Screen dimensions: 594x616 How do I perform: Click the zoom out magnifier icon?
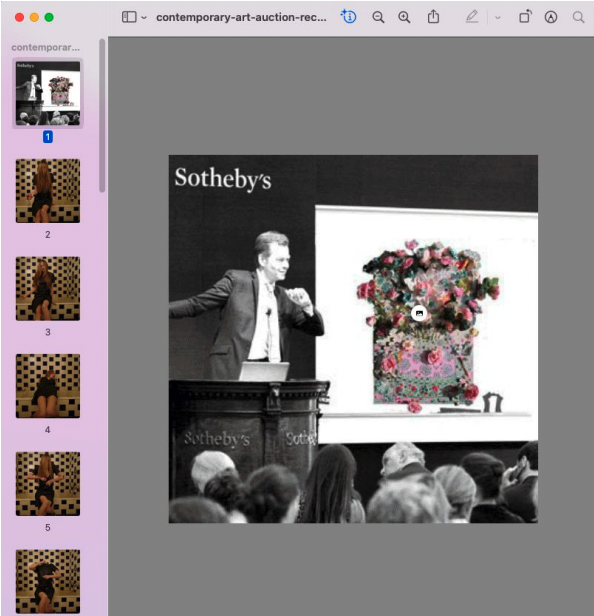[x=378, y=17]
